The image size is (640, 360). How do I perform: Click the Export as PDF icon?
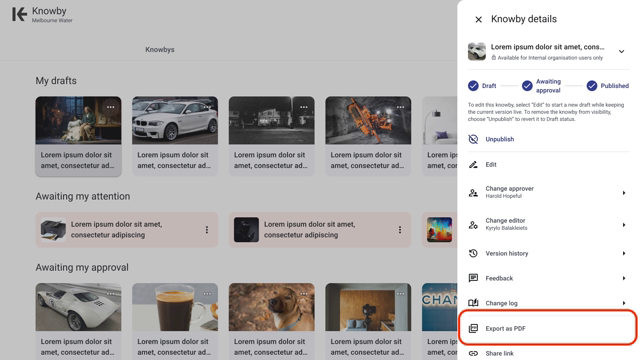[x=473, y=329]
